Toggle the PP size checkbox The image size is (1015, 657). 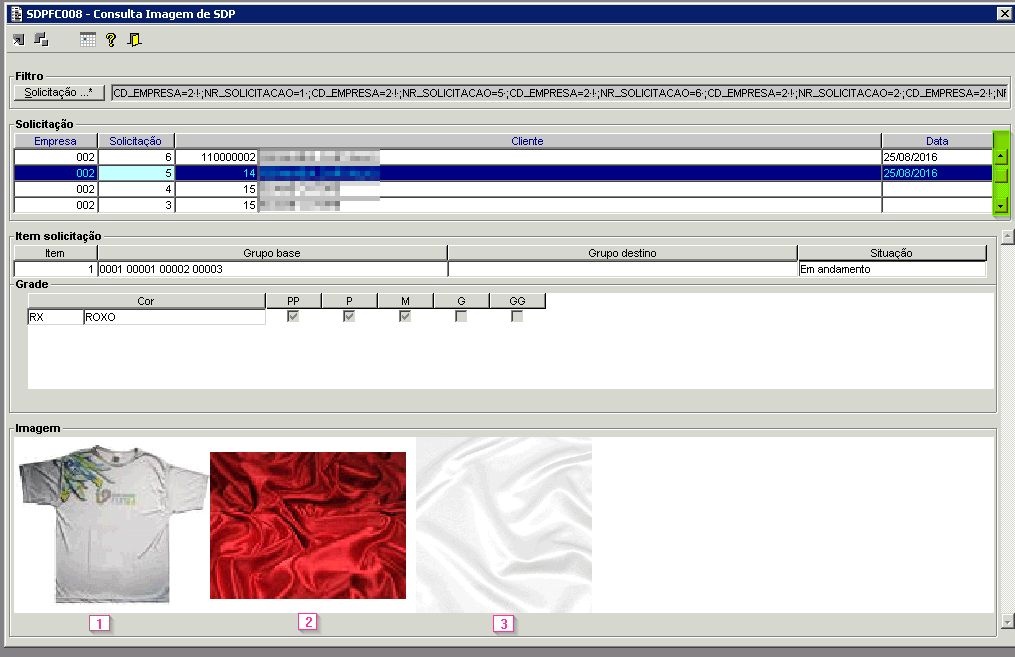coord(293,317)
